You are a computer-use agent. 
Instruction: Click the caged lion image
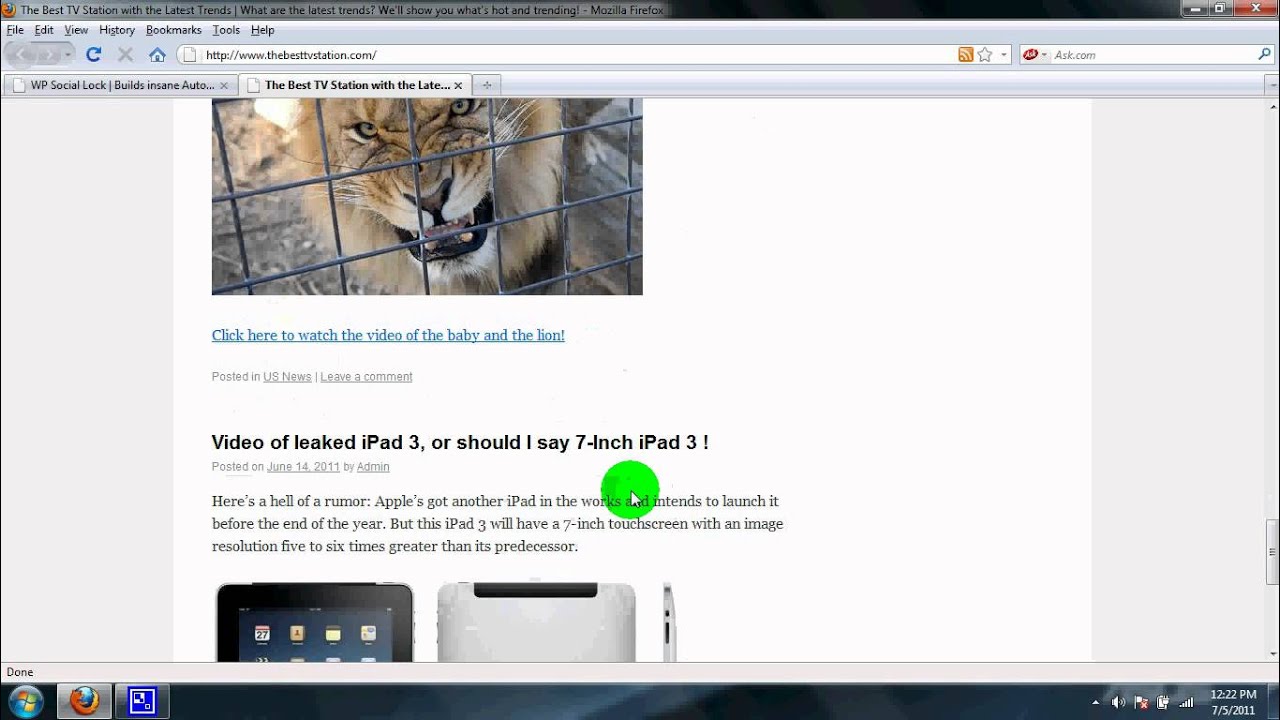pos(427,197)
